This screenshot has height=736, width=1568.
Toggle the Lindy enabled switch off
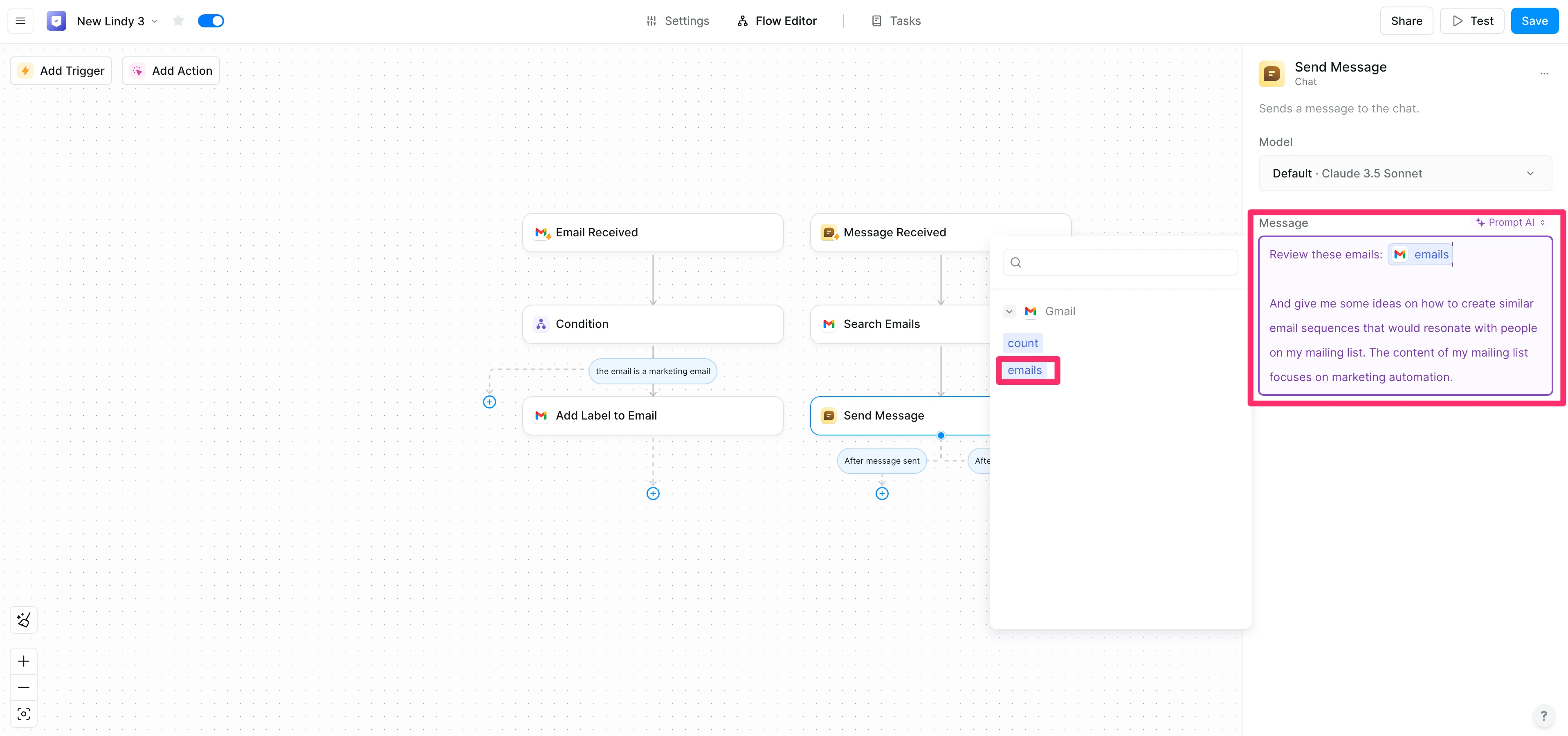[x=211, y=21]
